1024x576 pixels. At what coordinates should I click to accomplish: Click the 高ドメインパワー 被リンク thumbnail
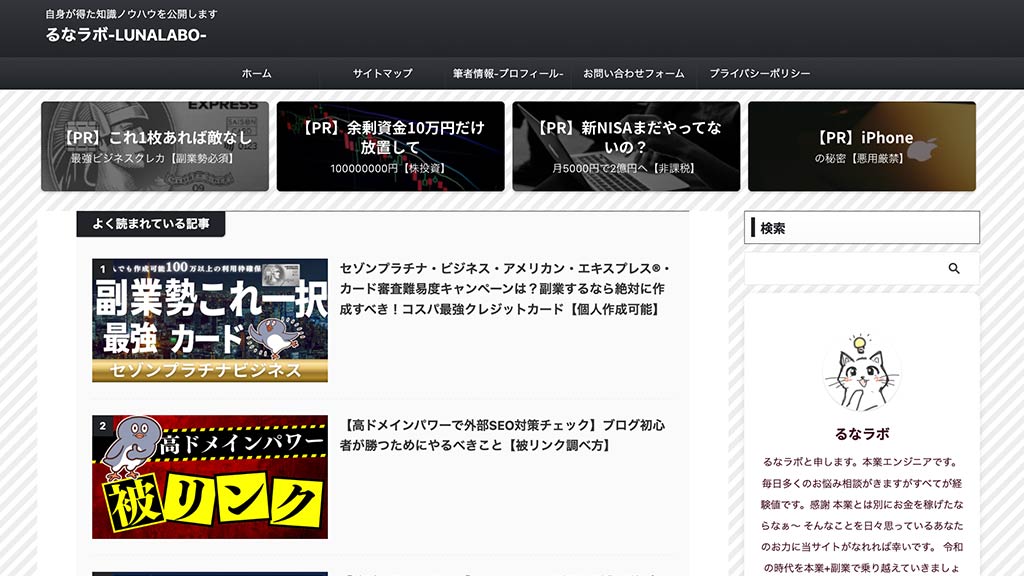(210, 477)
